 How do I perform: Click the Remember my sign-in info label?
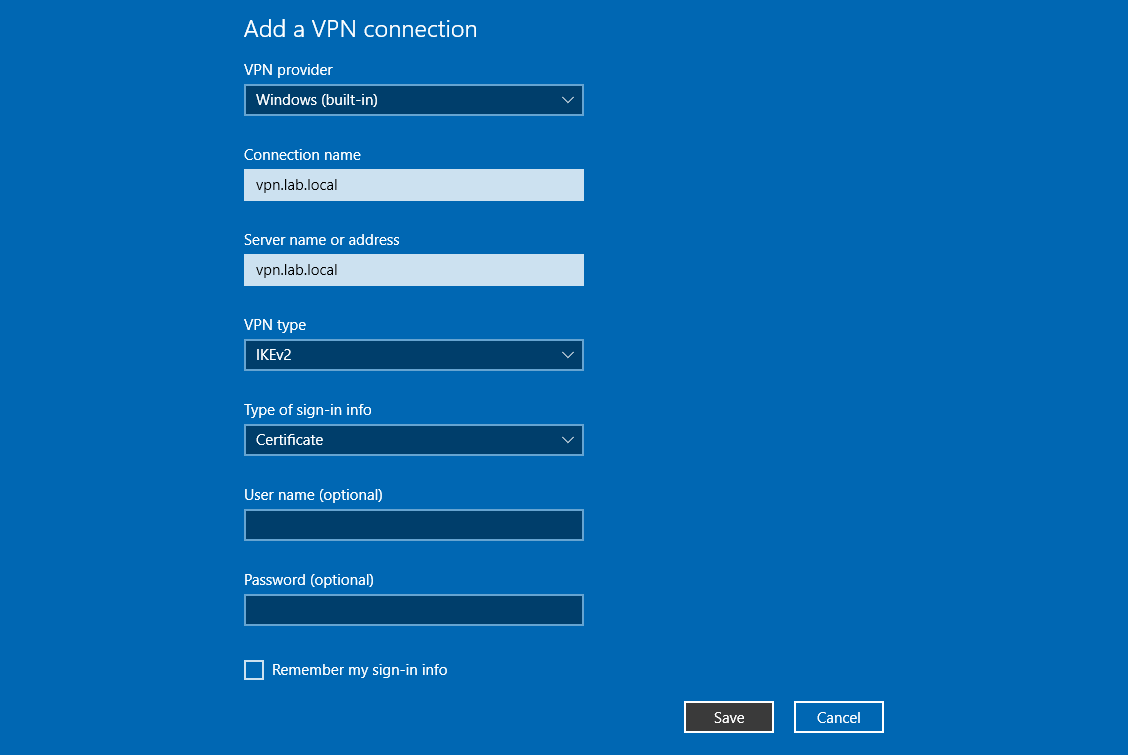(358, 670)
